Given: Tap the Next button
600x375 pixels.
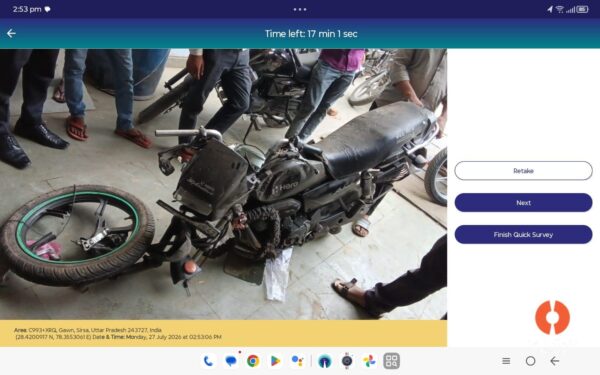Looking at the screenshot, I should tap(523, 203).
